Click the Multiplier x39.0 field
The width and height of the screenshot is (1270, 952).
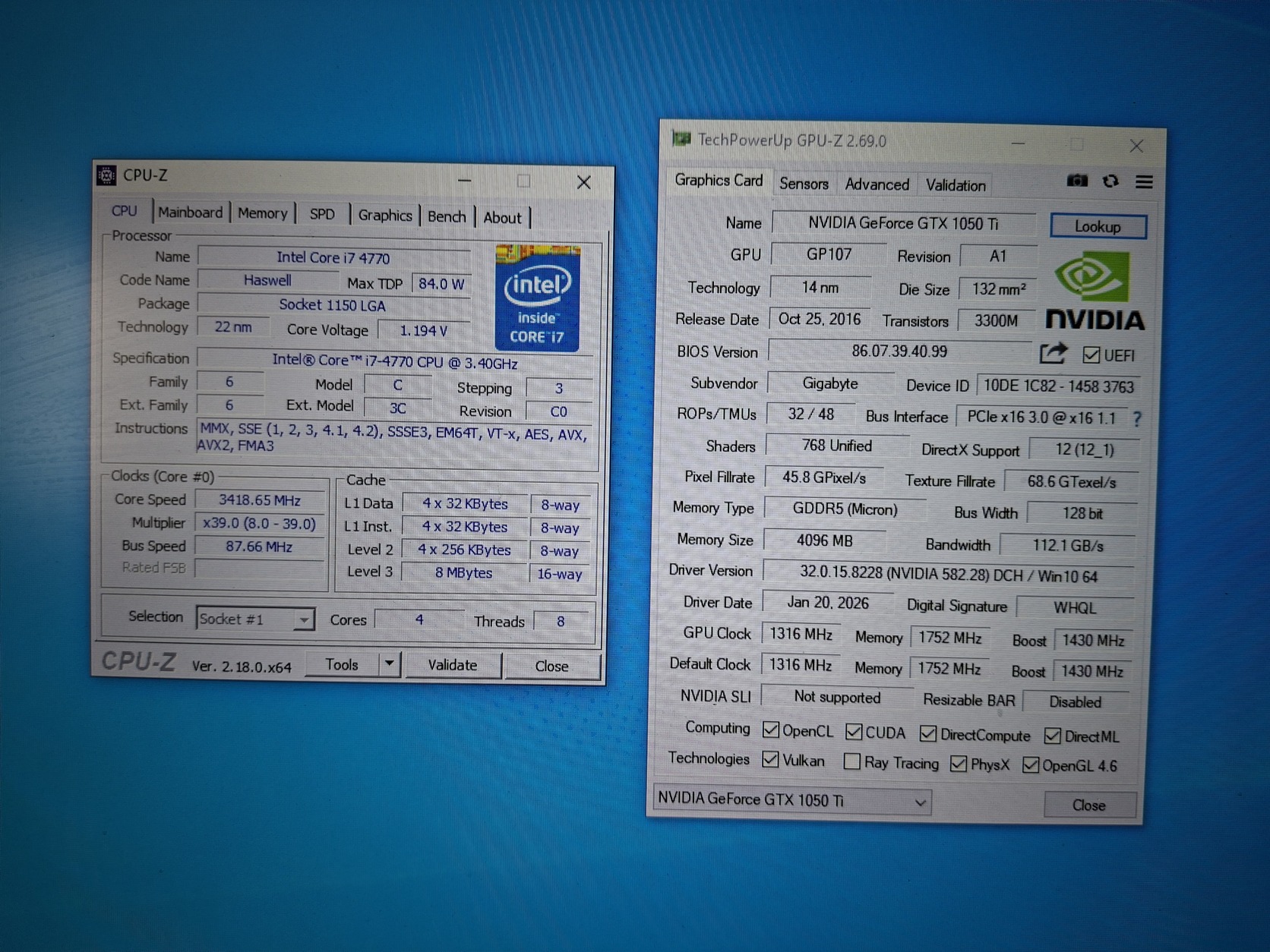pos(260,523)
